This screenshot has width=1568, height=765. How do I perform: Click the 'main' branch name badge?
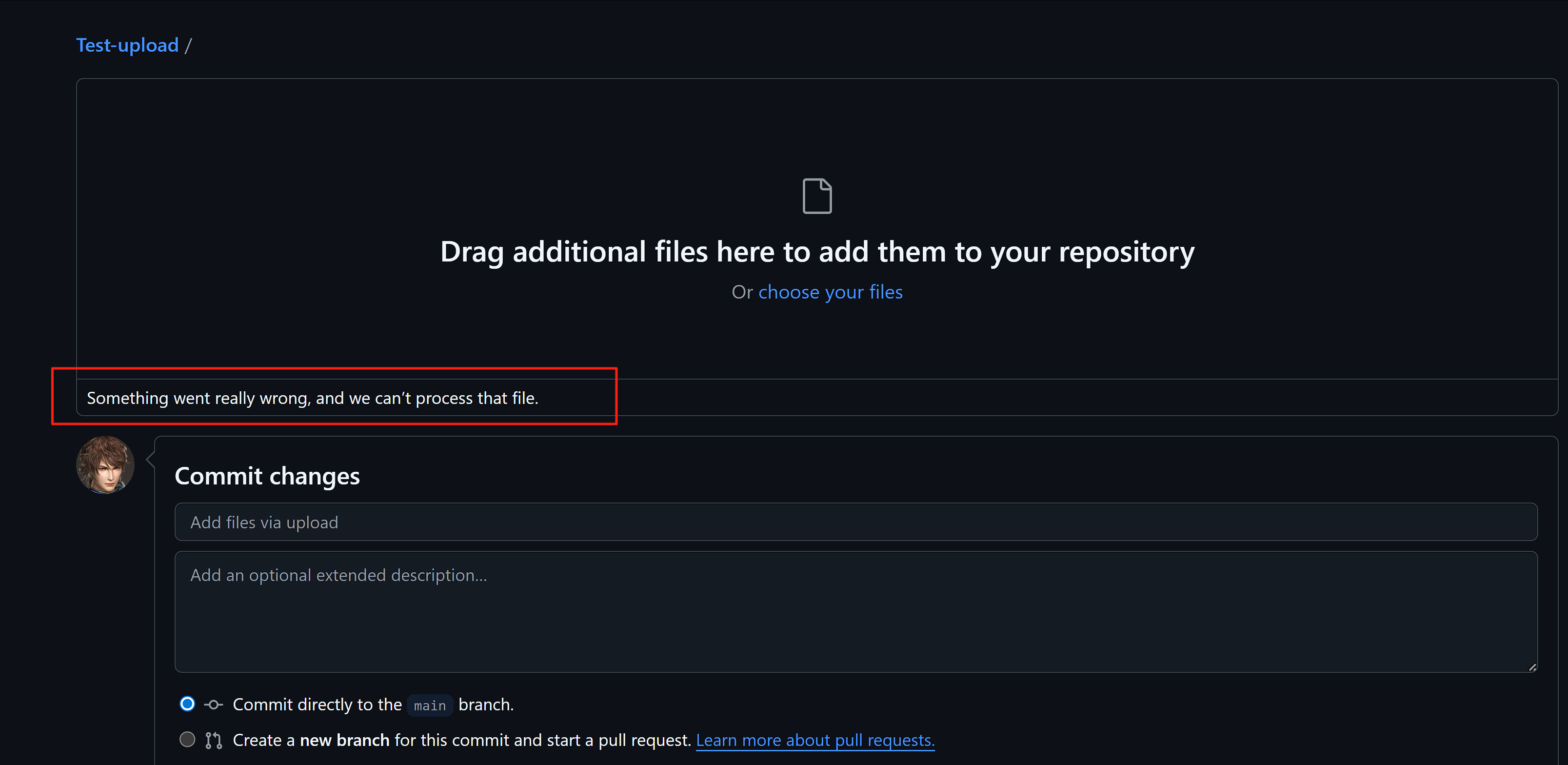pos(430,705)
